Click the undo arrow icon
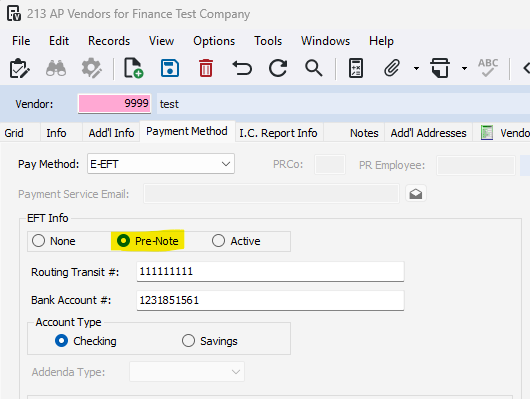This screenshot has width=530, height=399. click(x=242, y=69)
